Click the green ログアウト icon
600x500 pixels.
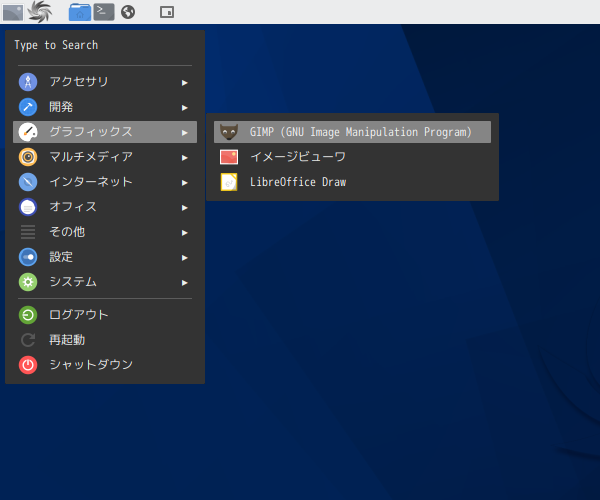(x=28, y=315)
